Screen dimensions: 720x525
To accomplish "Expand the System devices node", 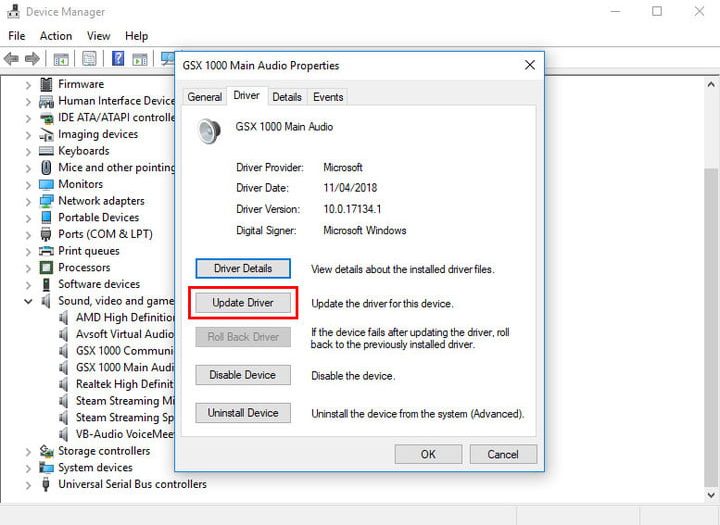I will [x=28, y=468].
